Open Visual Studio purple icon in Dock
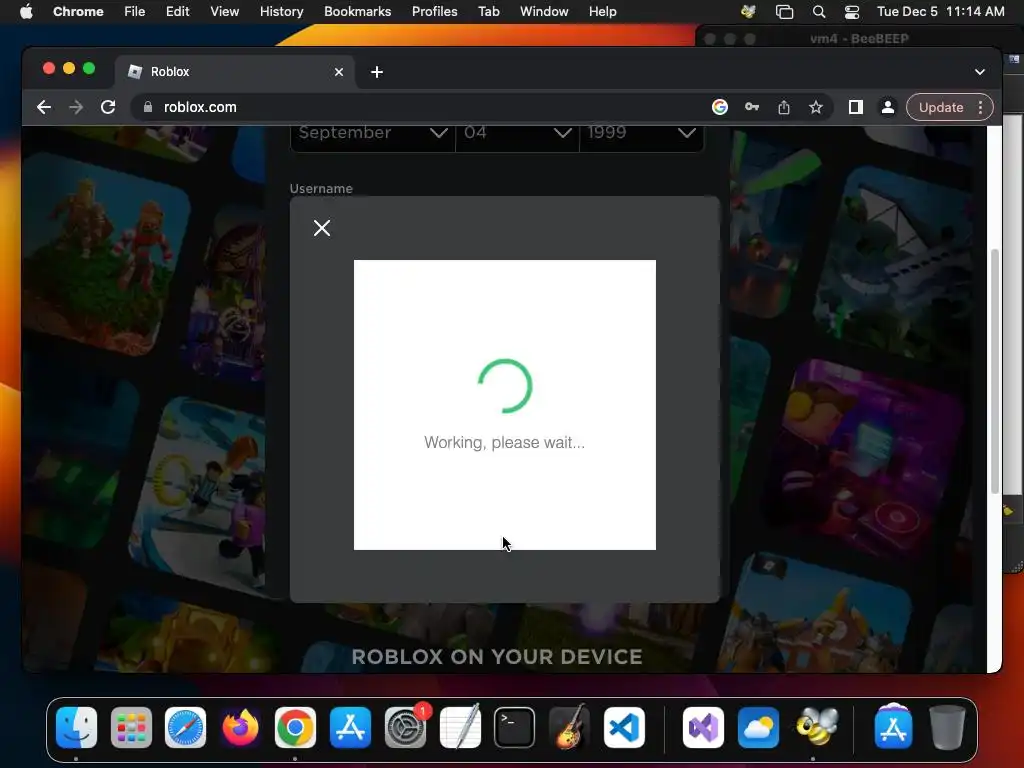The width and height of the screenshot is (1024, 768). pos(703,727)
